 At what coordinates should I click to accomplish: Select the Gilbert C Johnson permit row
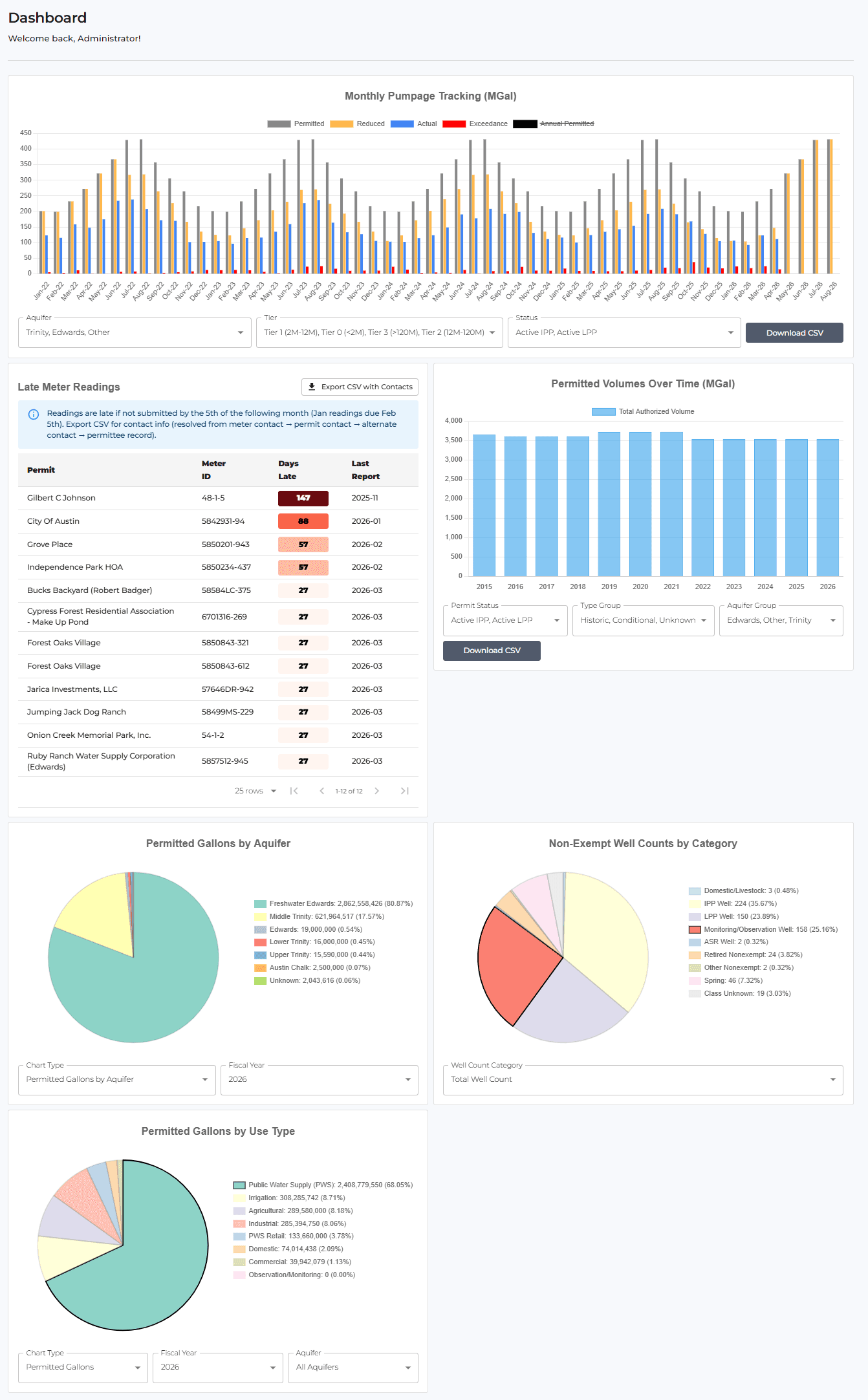coord(218,498)
